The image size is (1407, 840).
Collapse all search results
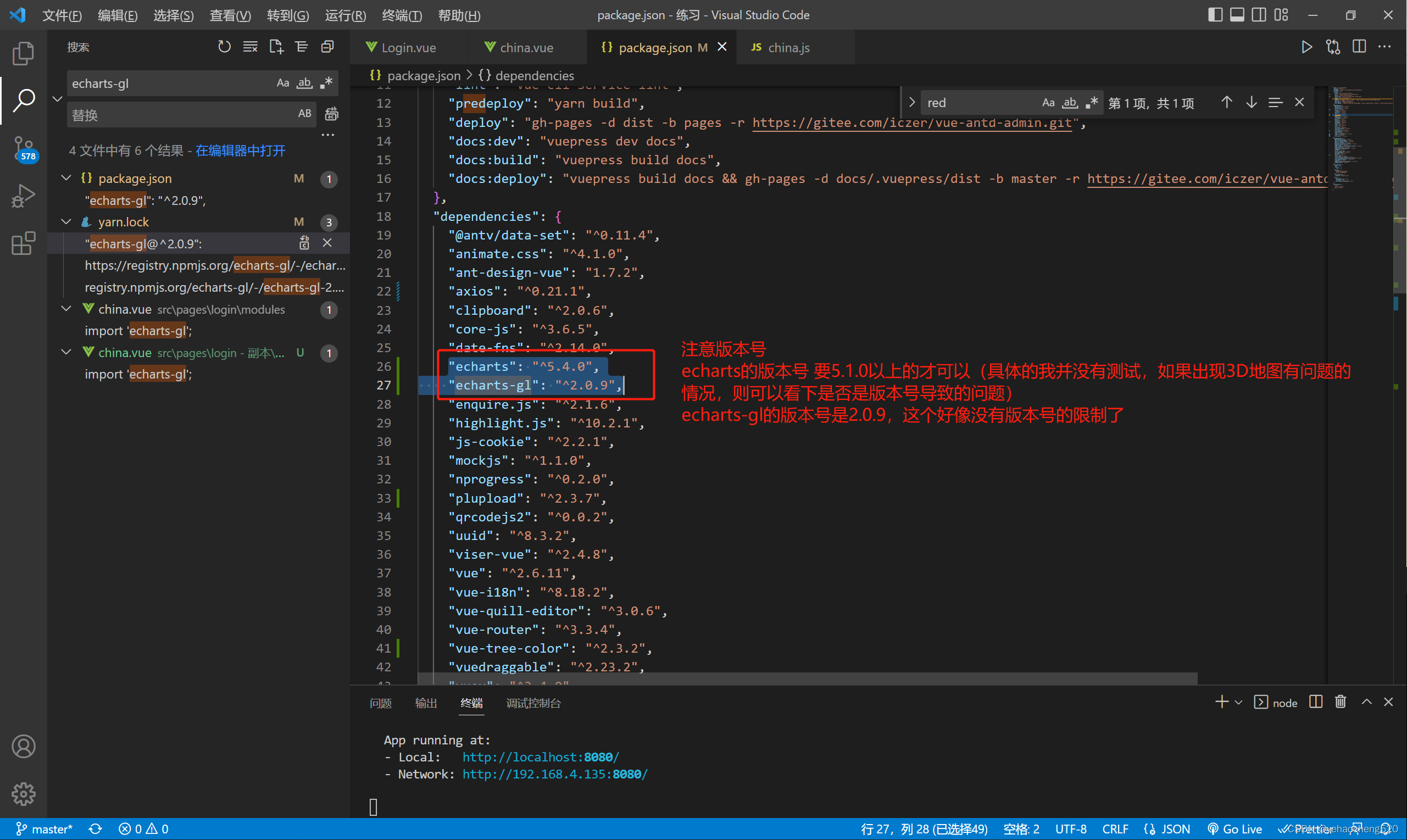coord(327,47)
